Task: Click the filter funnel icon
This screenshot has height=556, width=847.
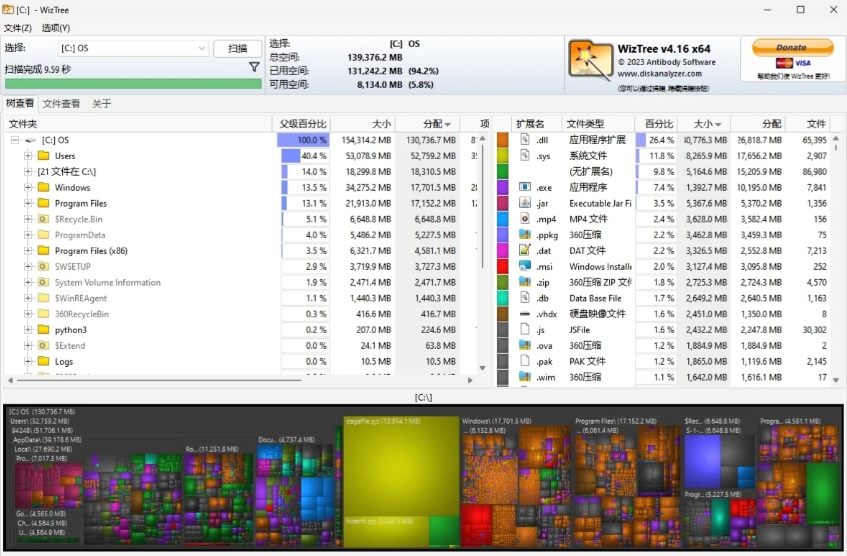Action: pos(254,67)
